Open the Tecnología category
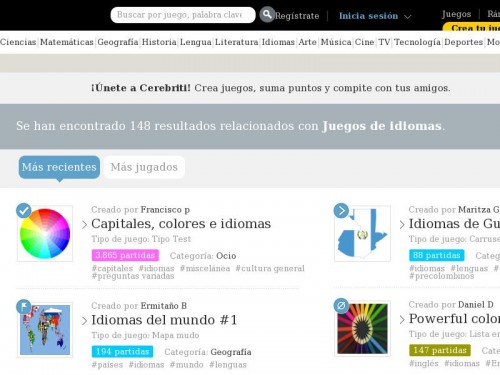 coord(417,42)
